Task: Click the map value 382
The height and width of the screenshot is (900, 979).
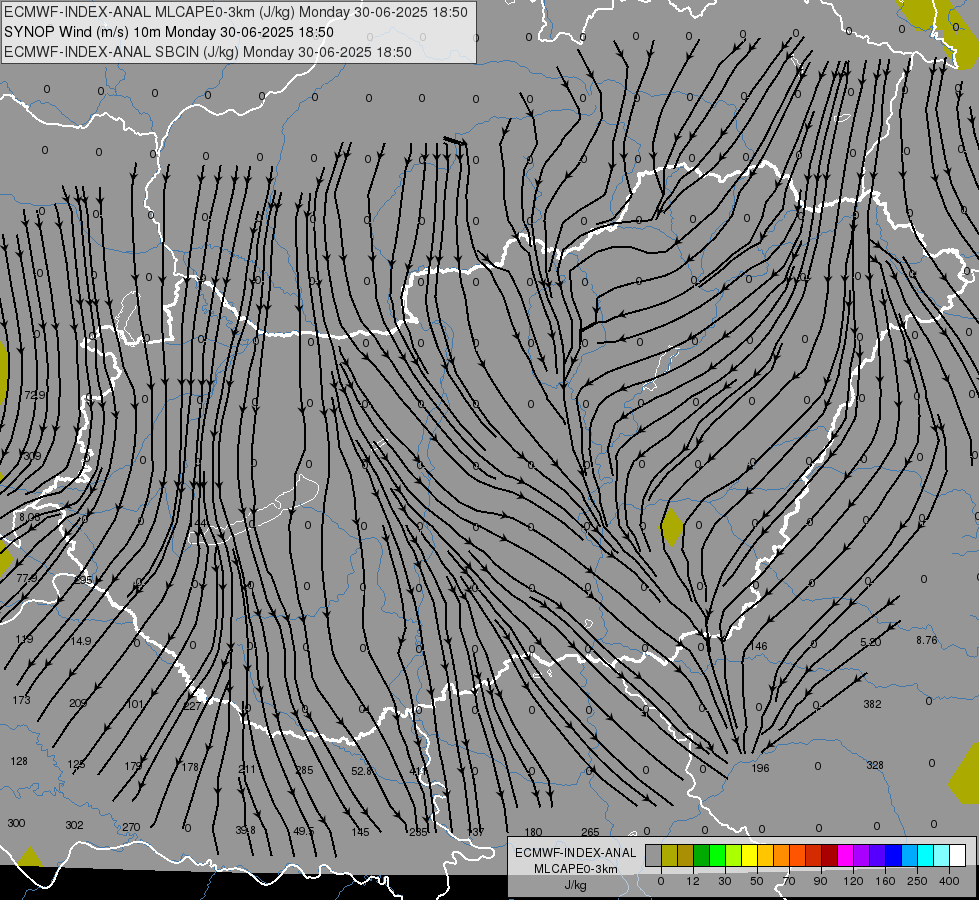Action: tap(872, 704)
